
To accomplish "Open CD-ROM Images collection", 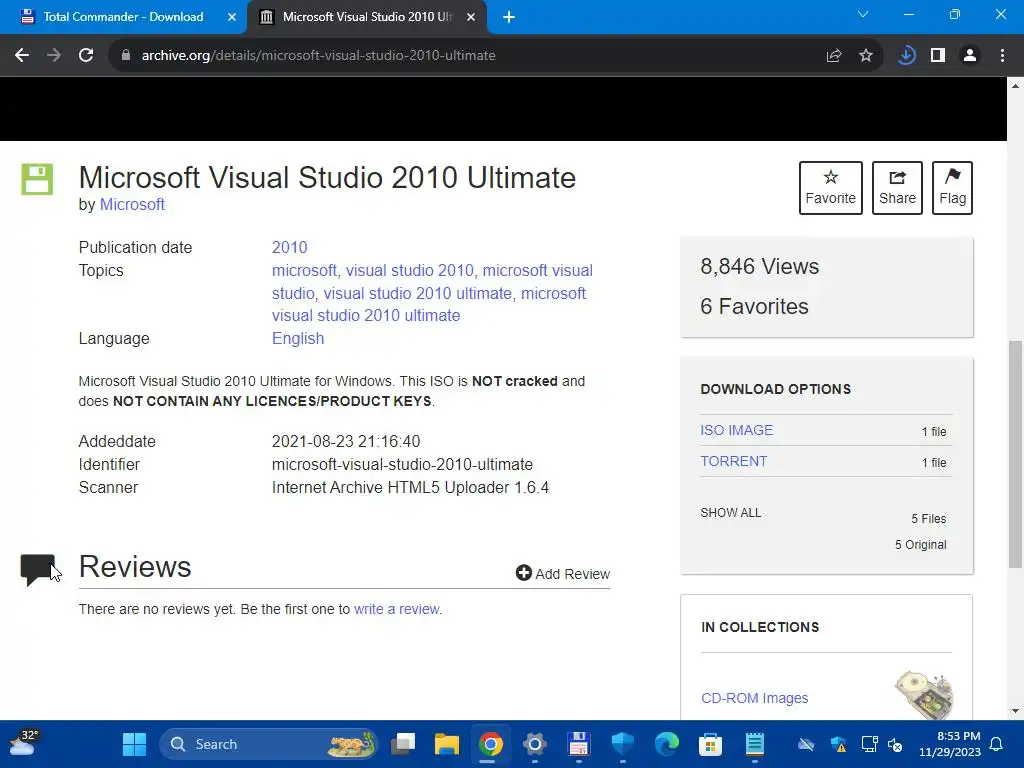I will click(754, 698).
